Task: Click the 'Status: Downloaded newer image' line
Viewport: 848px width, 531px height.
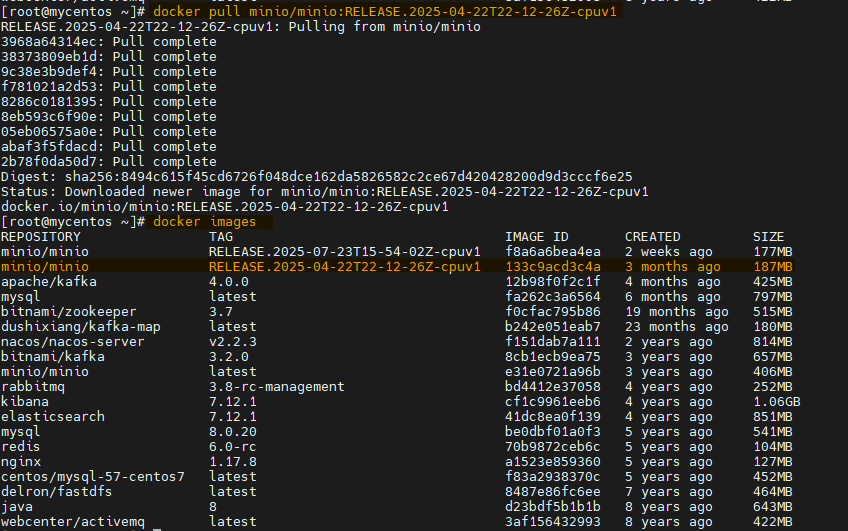Action: [x=324, y=192]
